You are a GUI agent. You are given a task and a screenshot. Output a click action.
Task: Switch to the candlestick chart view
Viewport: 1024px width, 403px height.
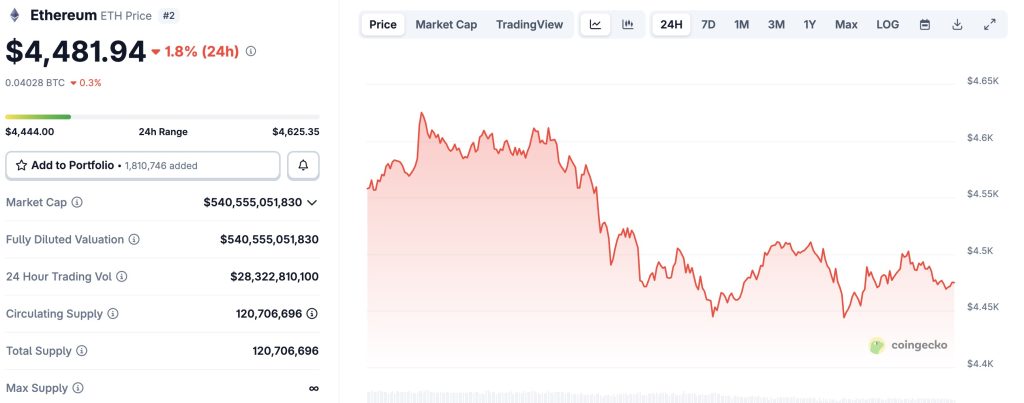[628, 24]
